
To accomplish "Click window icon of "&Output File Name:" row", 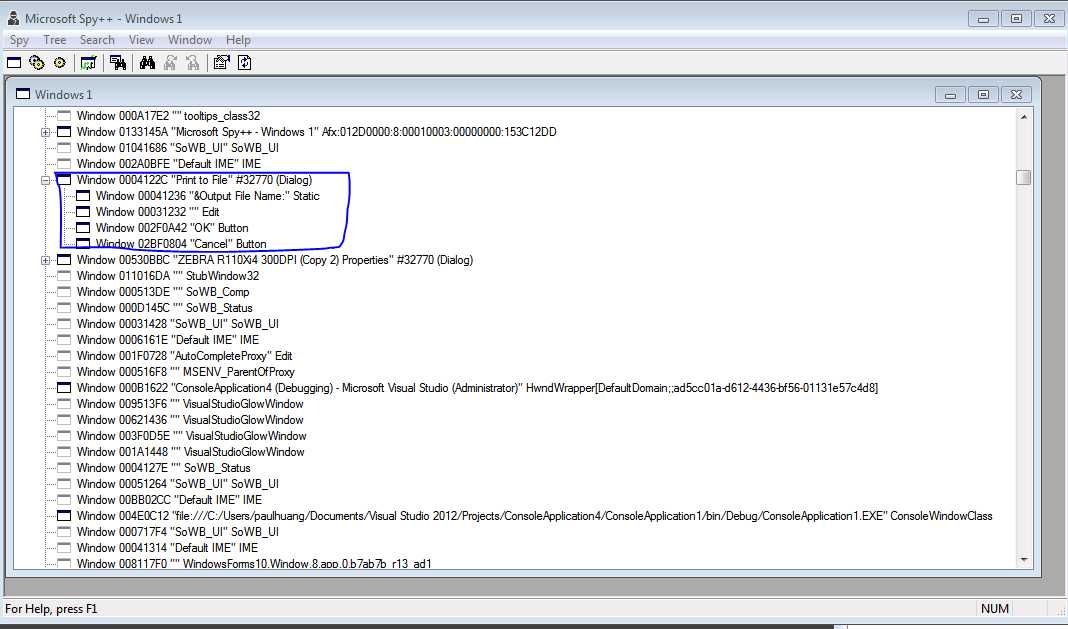I will (83, 196).
